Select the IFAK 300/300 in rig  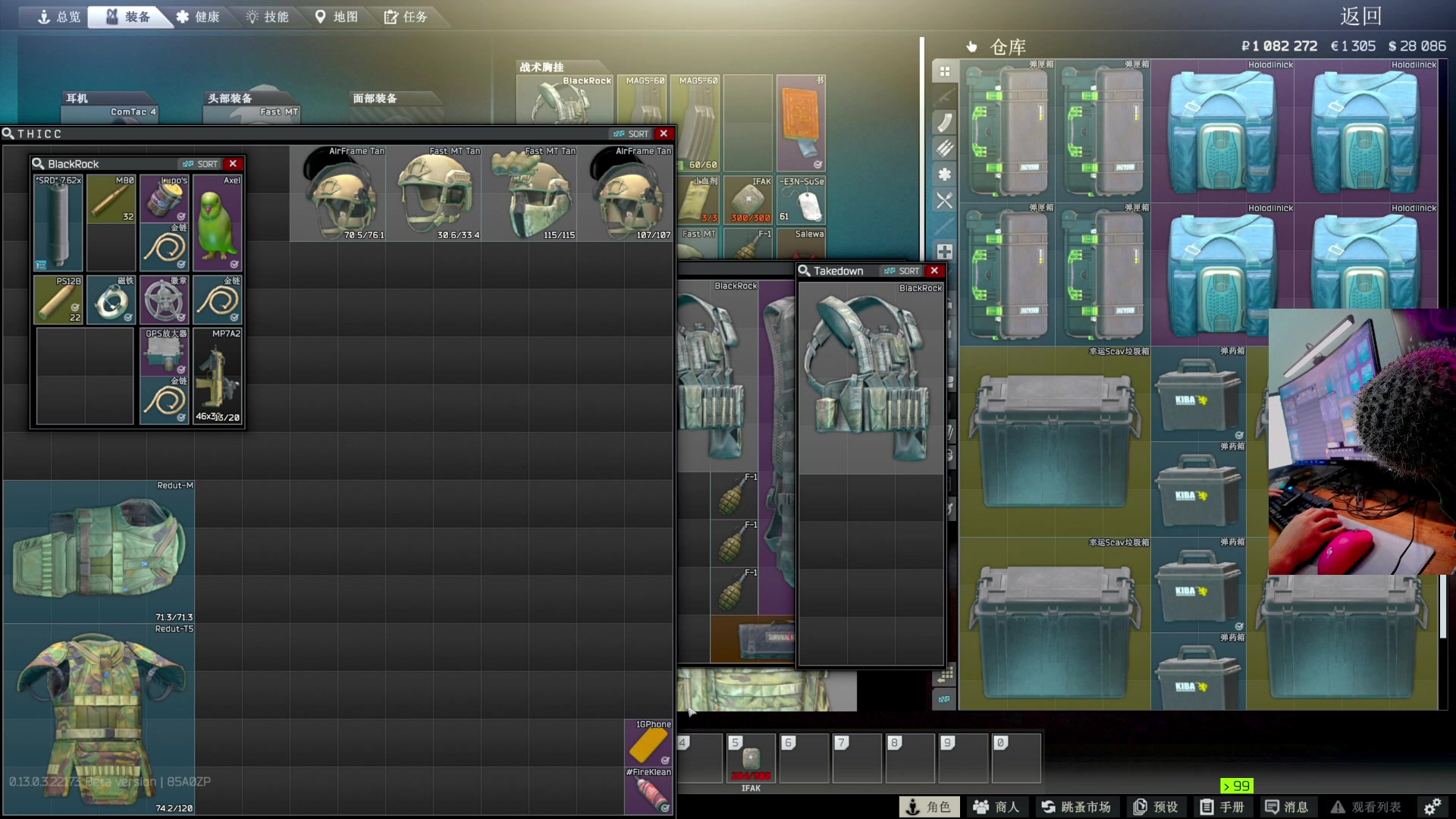pos(748,200)
